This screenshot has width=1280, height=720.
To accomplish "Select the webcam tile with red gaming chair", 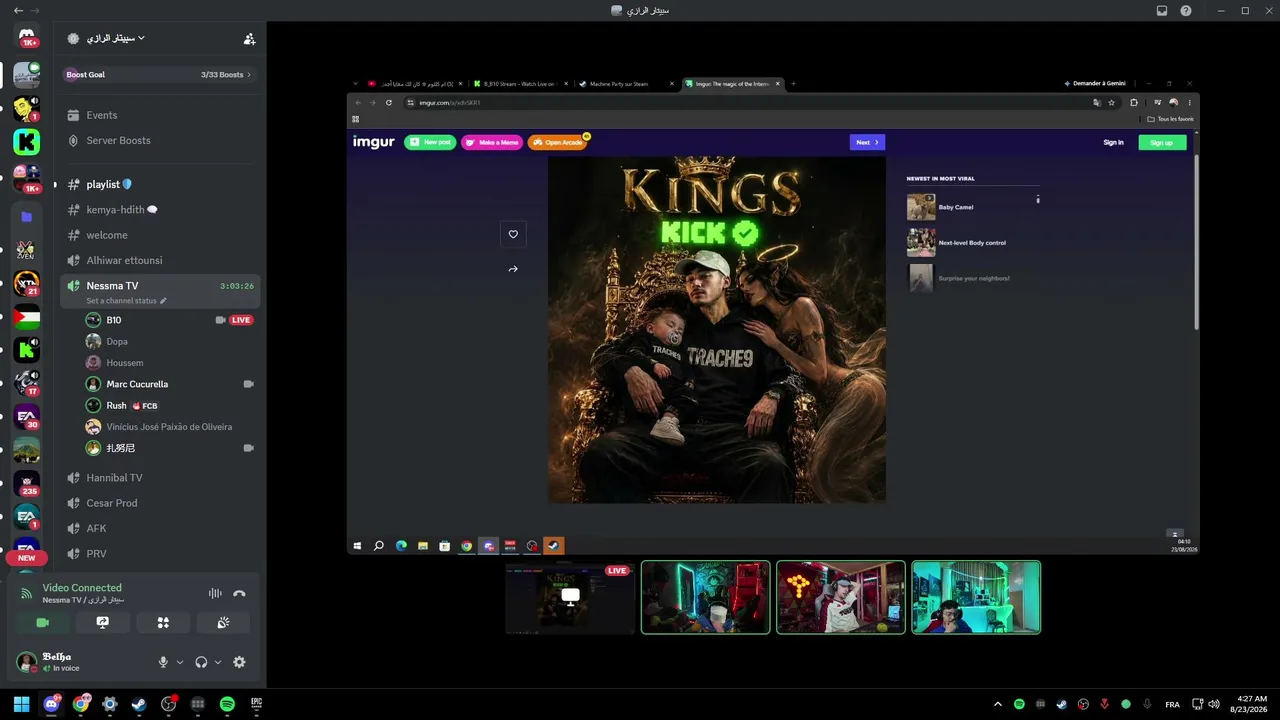I will (706, 597).
